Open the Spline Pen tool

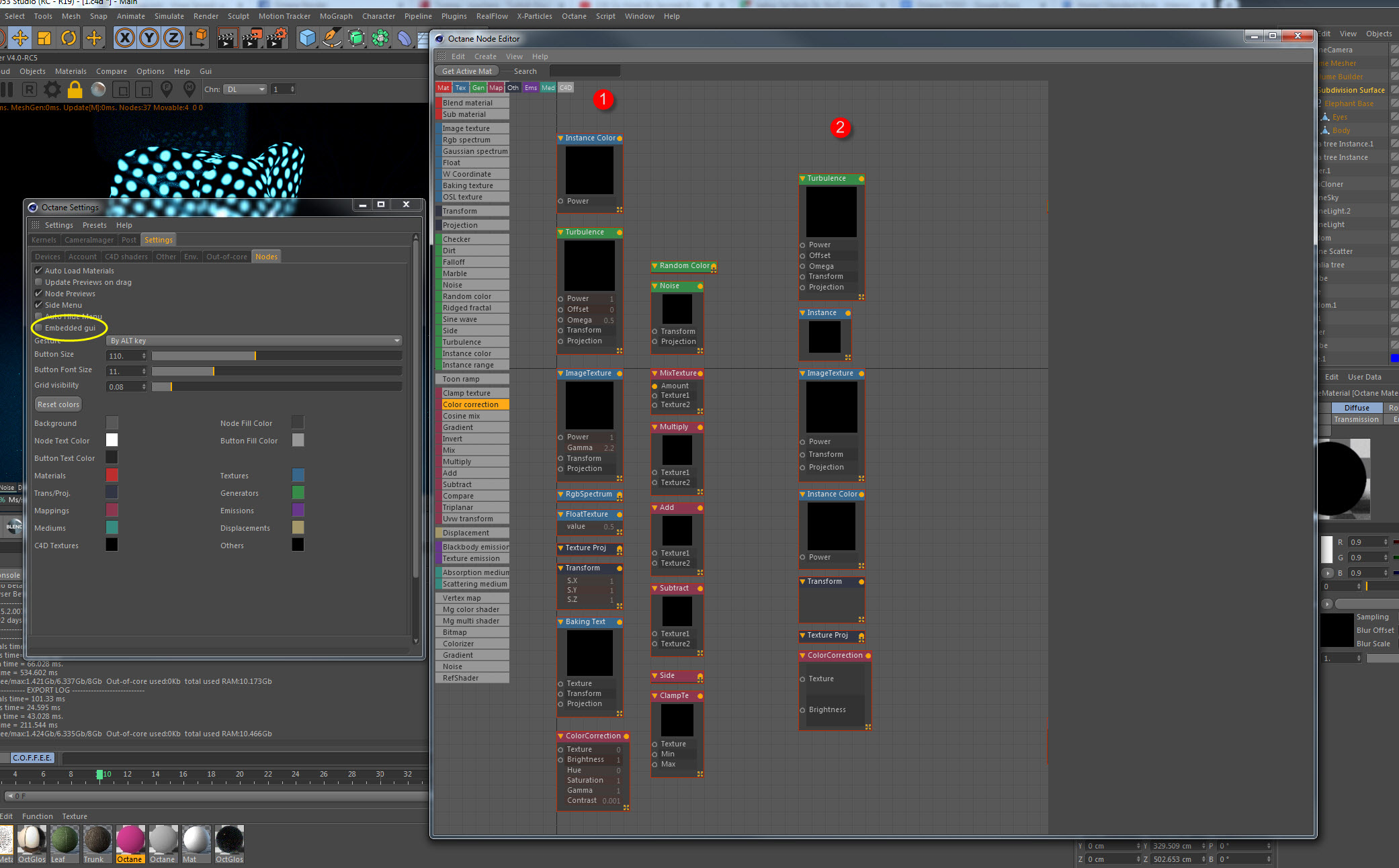point(331,38)
